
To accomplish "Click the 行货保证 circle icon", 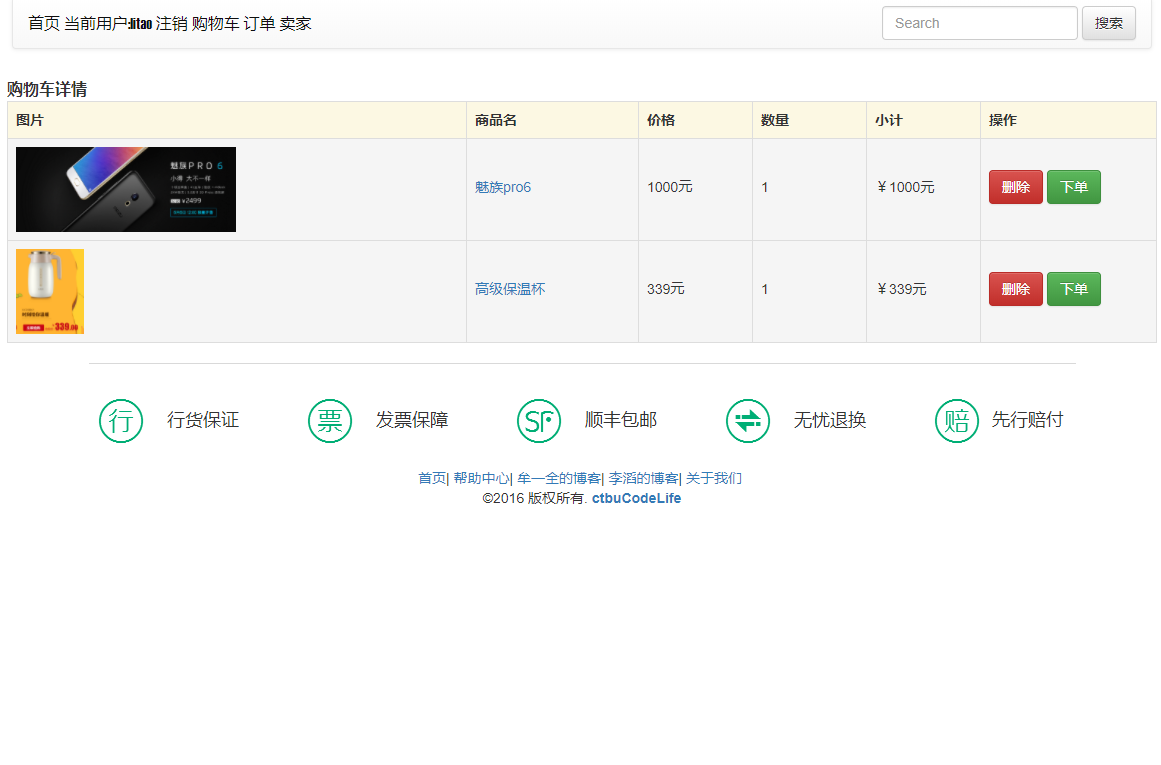I will click(121, 421).
